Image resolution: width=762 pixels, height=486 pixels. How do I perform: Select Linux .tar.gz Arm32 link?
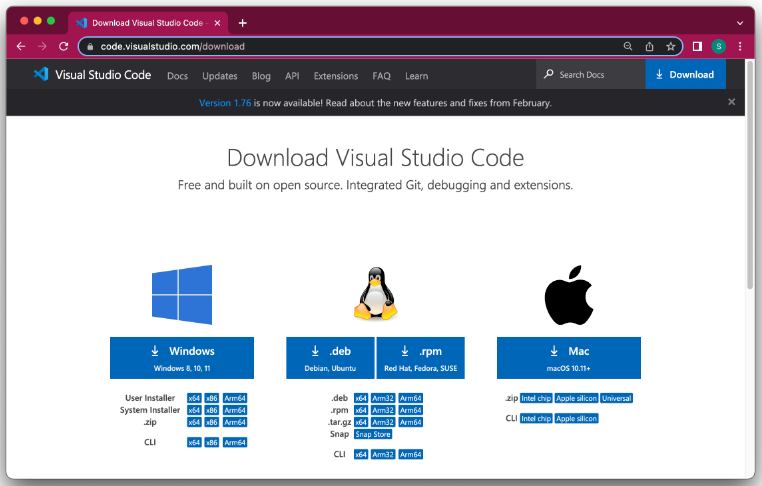[x=383, y=422]
